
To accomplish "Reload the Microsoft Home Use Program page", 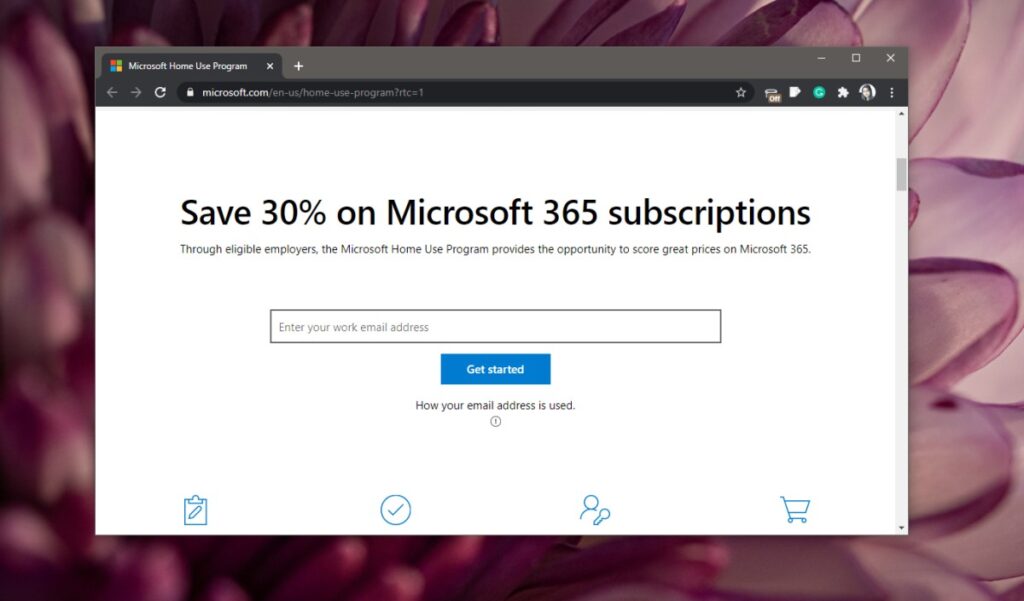I will tap(160, 92).
